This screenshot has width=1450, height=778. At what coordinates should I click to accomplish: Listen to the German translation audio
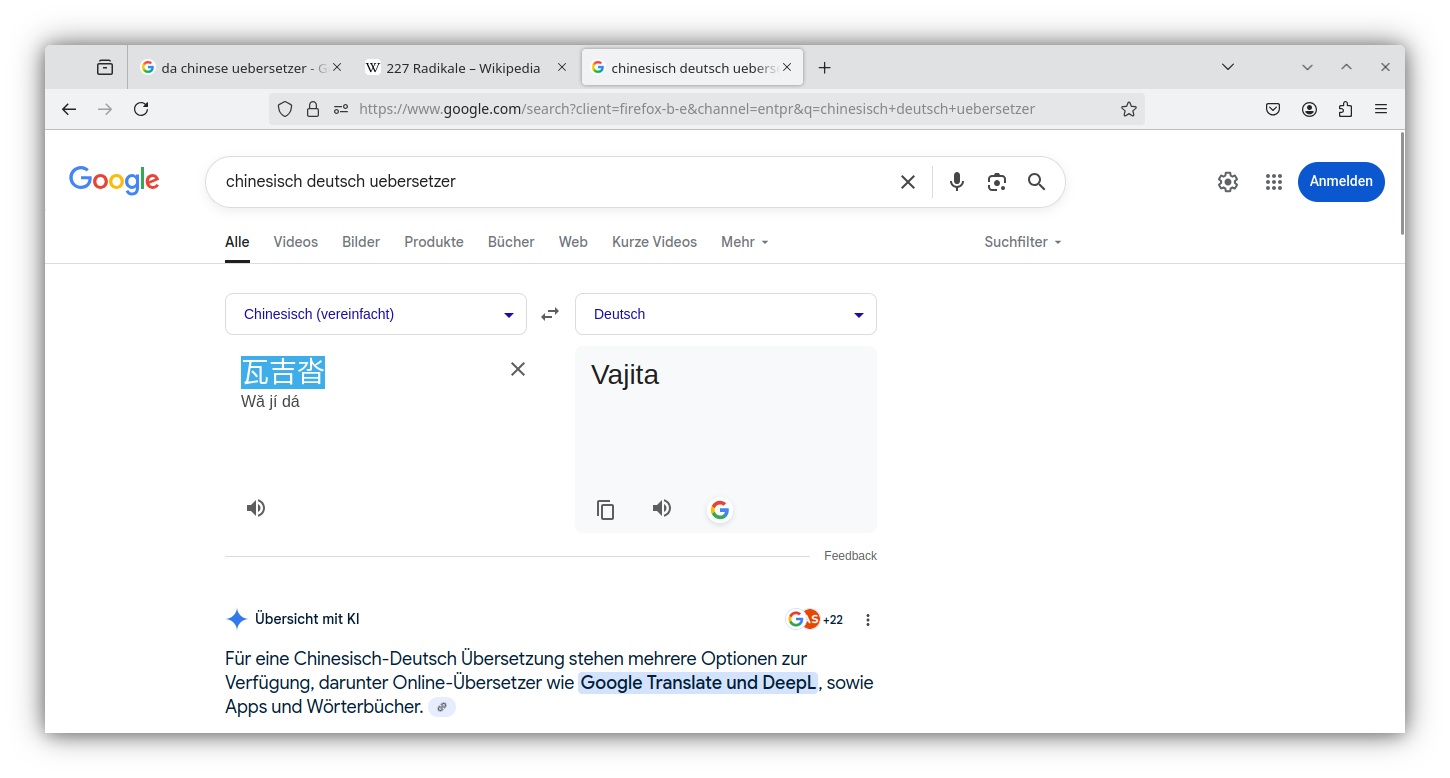click(661, 508)
